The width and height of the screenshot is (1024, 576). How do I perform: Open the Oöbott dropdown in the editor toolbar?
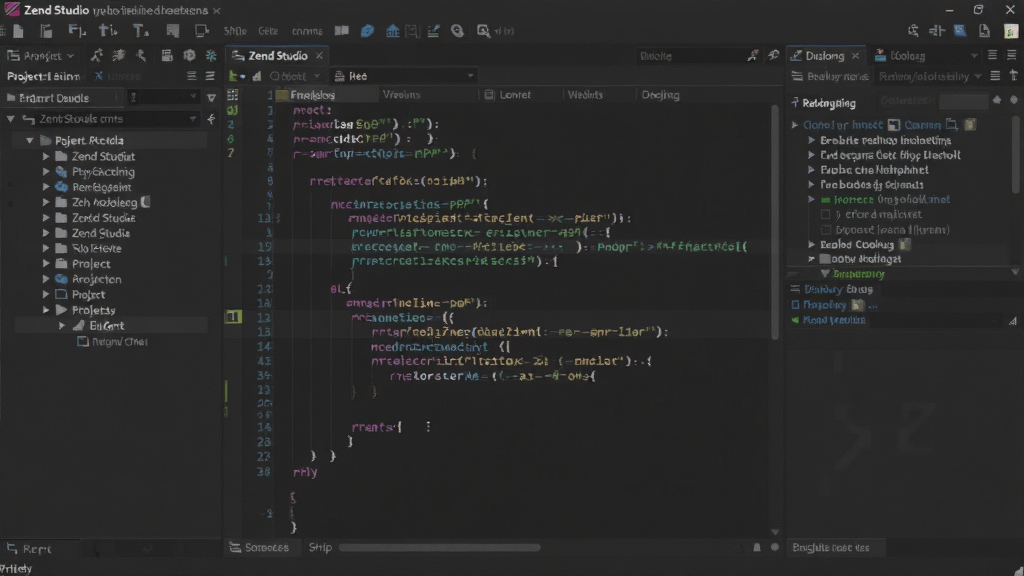pyautogui.click(x=295, y=76)
